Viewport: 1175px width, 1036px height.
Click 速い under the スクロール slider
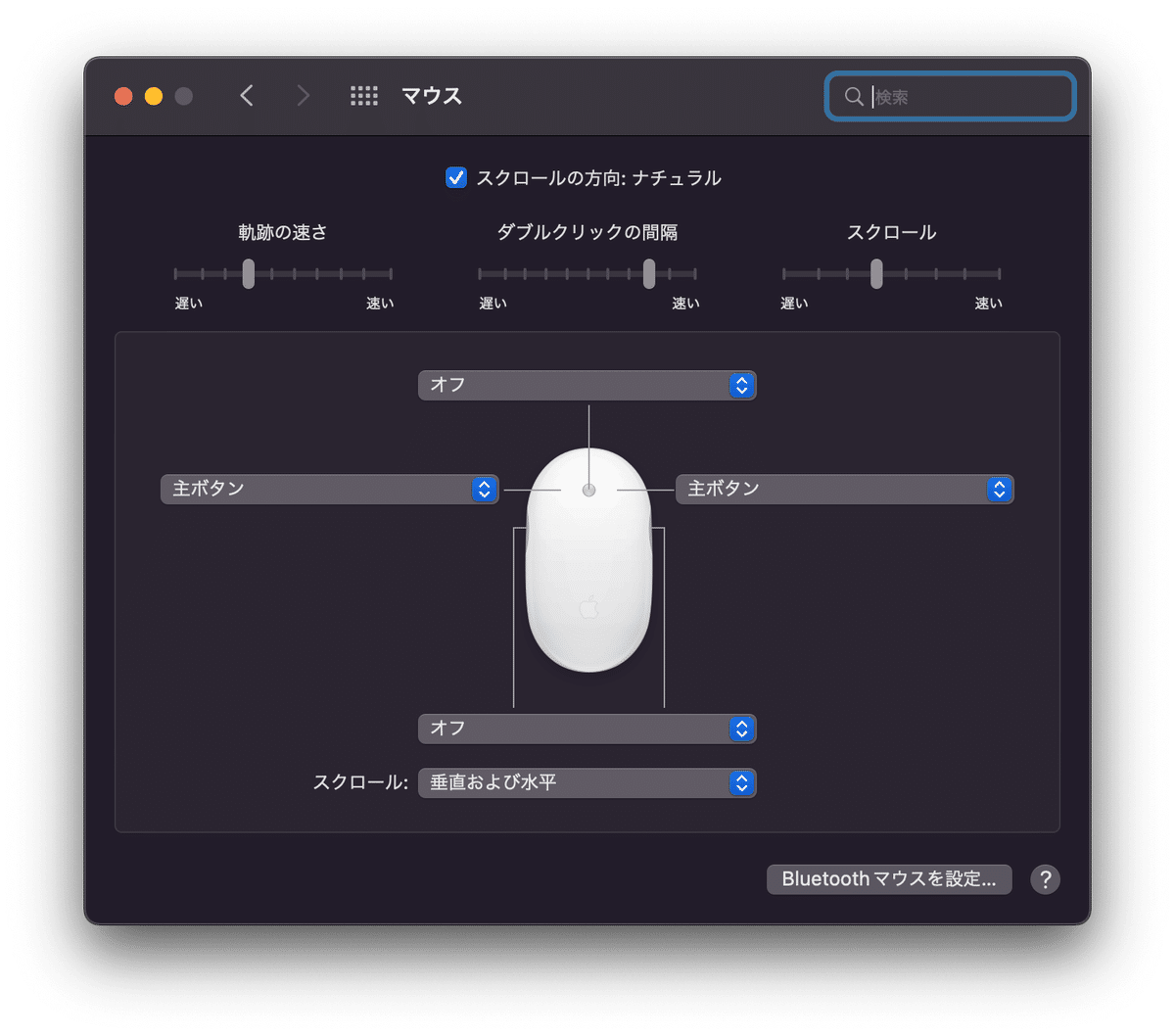tap(988, 304)
